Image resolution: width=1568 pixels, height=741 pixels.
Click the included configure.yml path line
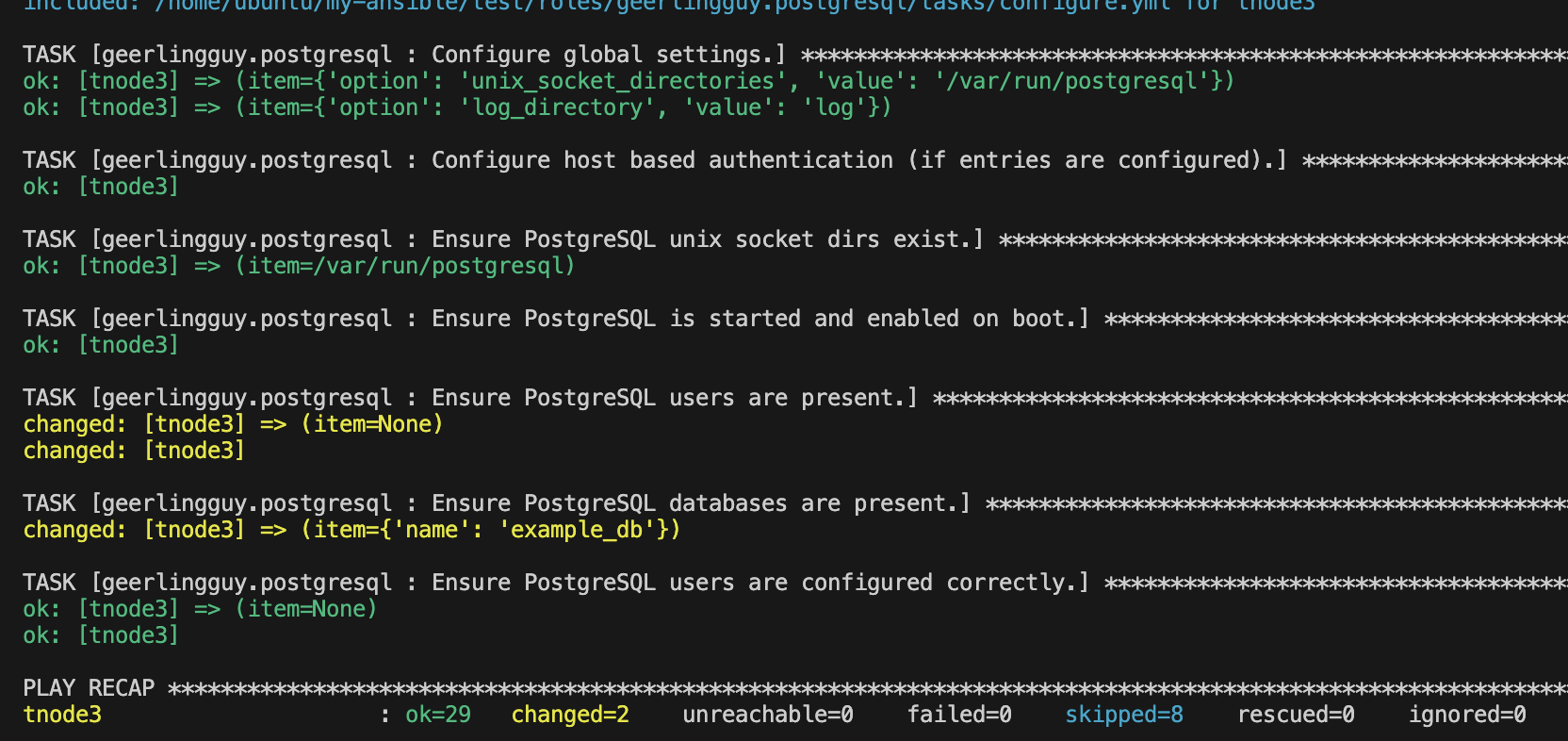669,6
